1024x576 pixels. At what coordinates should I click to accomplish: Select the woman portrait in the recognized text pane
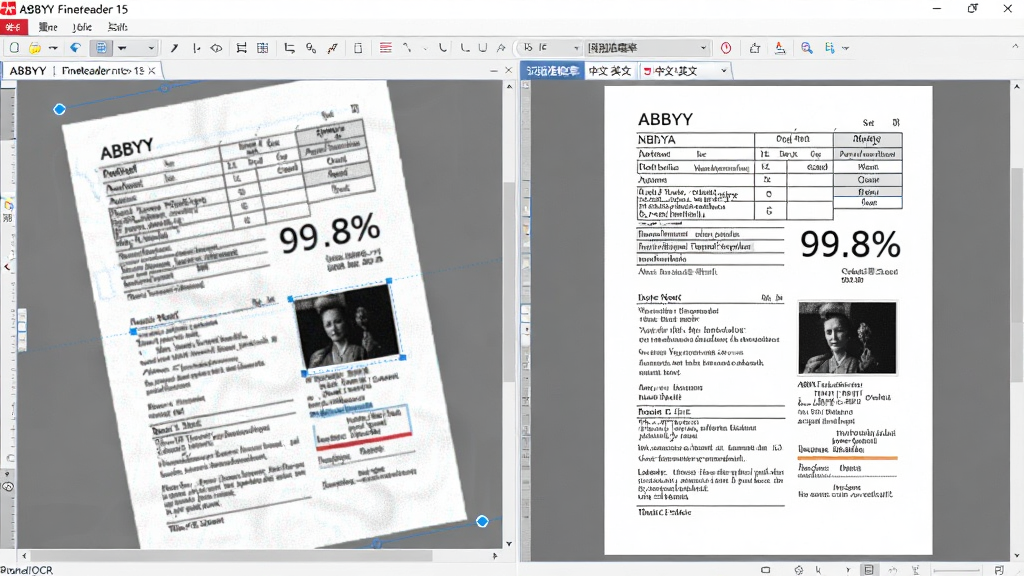click(847, 338)
